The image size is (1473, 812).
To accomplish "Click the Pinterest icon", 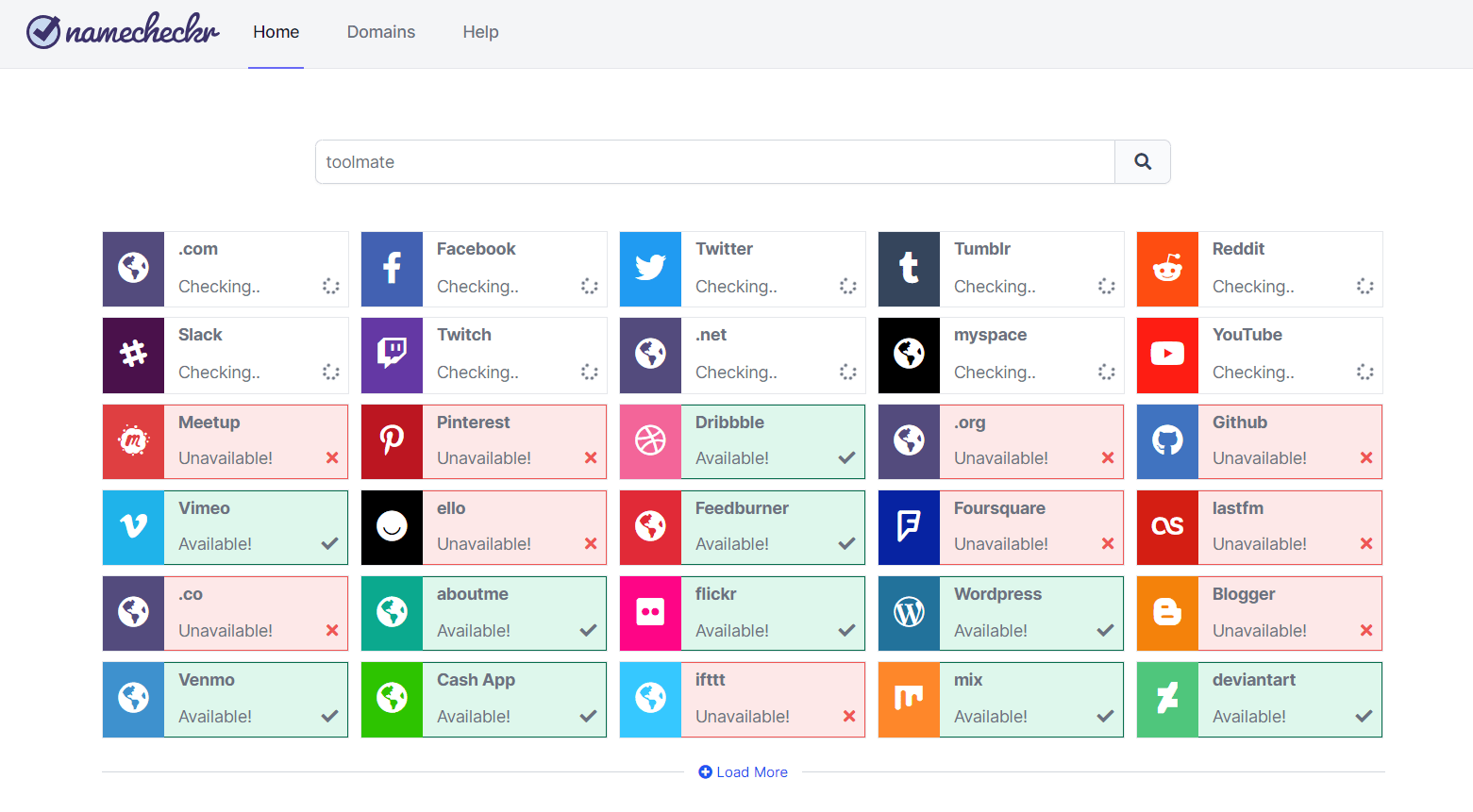I will click(391, 441).
